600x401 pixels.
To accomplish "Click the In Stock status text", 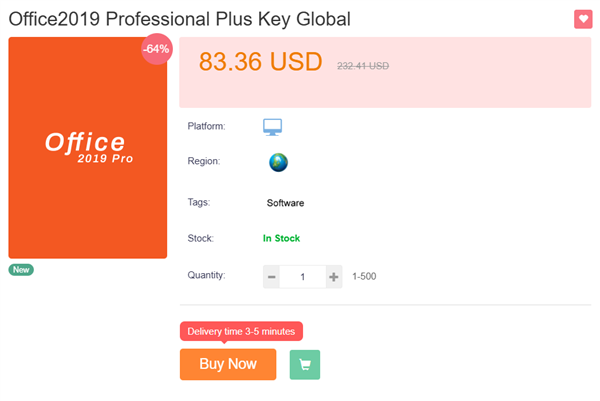I will 281,239.
